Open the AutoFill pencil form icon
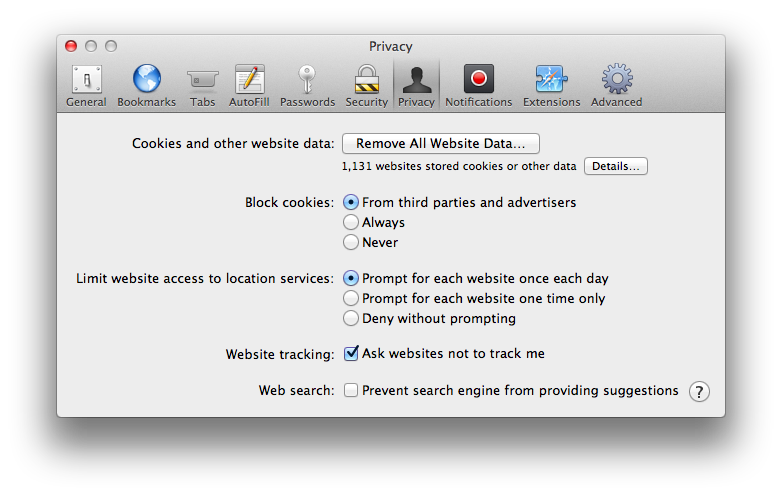Screen dimensions: 782x496 (x=249, y=79)
